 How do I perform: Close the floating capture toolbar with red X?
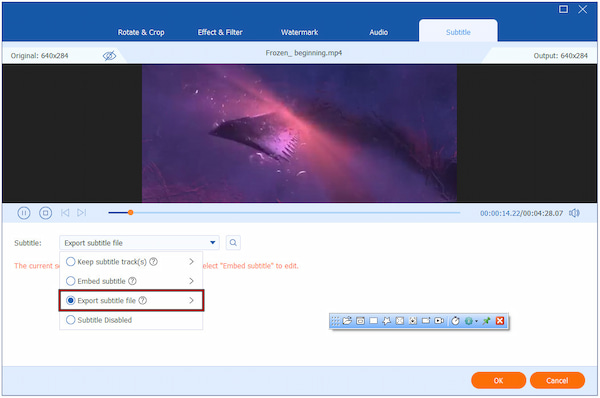(x=500, y=321)
